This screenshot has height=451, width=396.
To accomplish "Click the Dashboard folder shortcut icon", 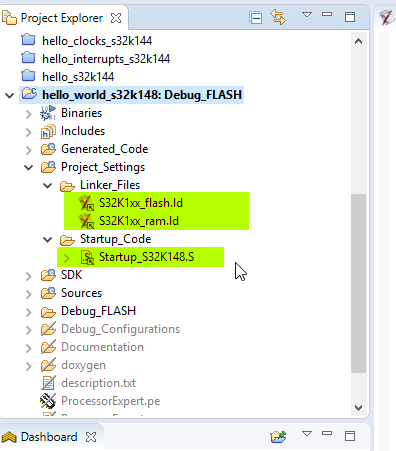I will (x=278, y=436).
